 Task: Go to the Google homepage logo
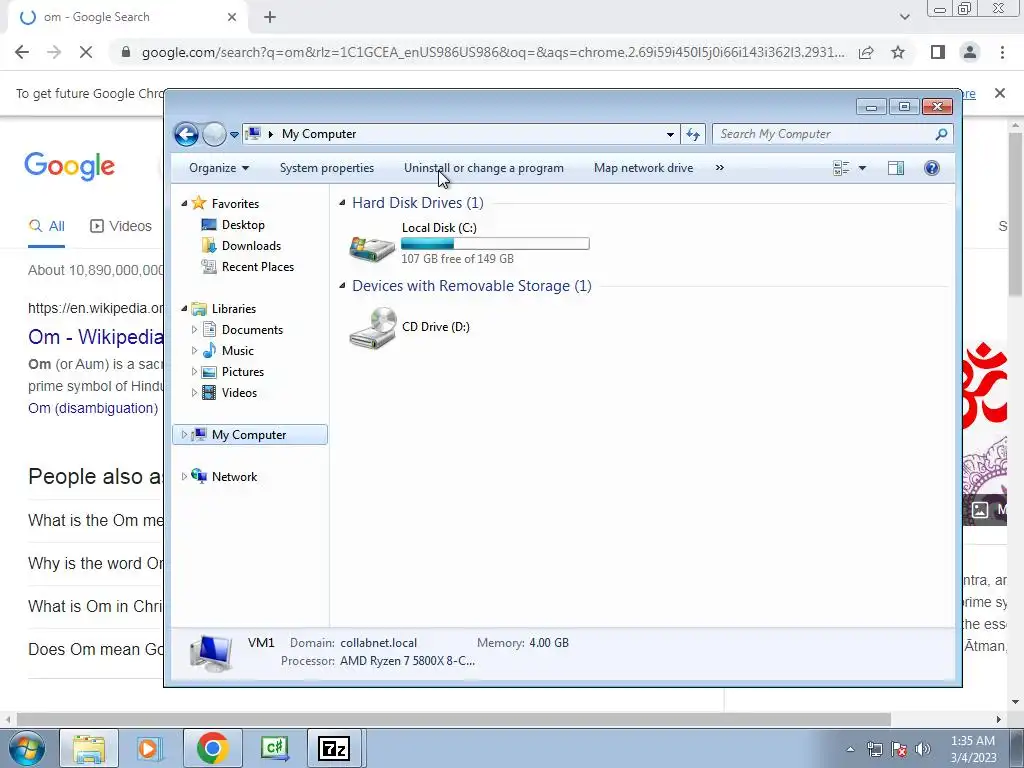click(x=70, y=167)
